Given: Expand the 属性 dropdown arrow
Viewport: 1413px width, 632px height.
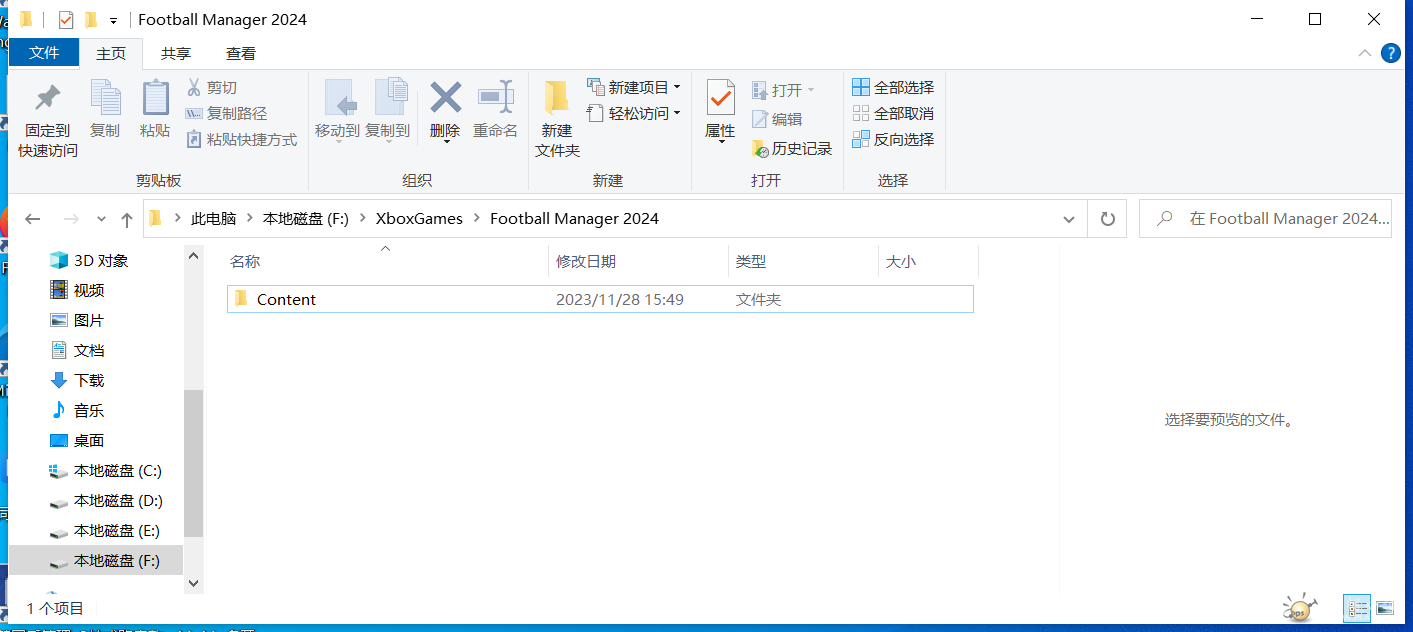Looking at the screenshot, I should point(720,141).
